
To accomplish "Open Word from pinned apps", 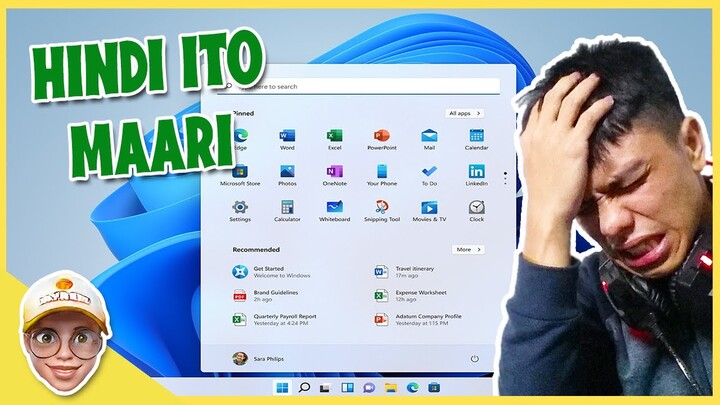I will (x=287, y=140).
